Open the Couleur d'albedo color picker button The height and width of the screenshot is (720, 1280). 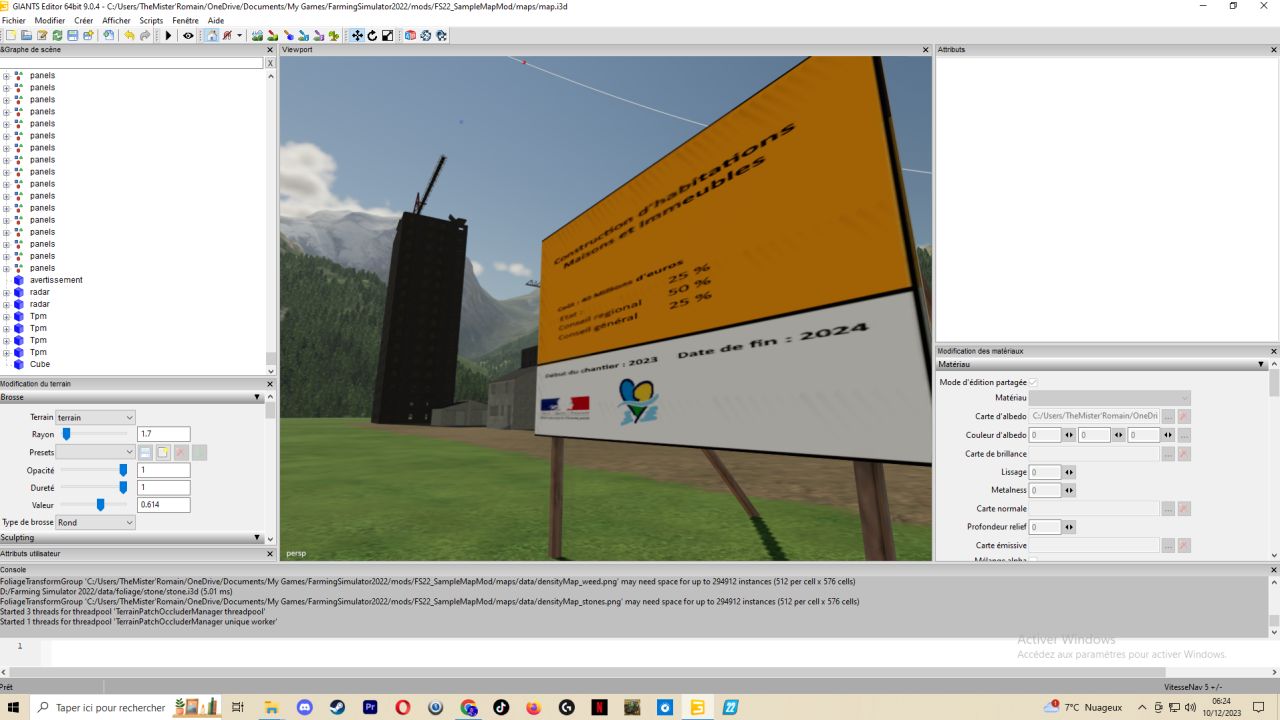[x=1184, y=435]
